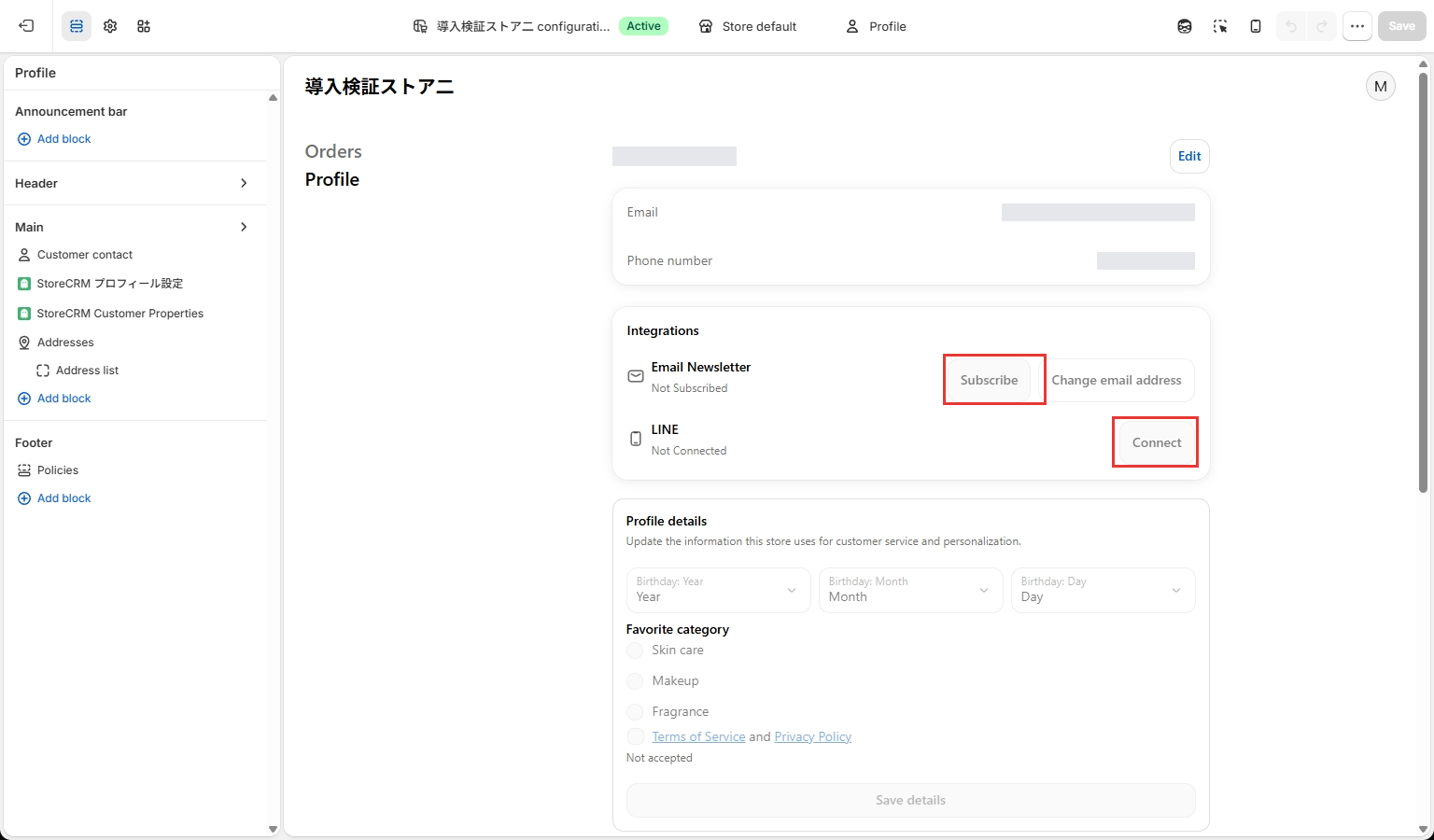Switch to the mobile preview icon
The height and width of the screenshot is (840, 1434).
[x=1256, y=26]
